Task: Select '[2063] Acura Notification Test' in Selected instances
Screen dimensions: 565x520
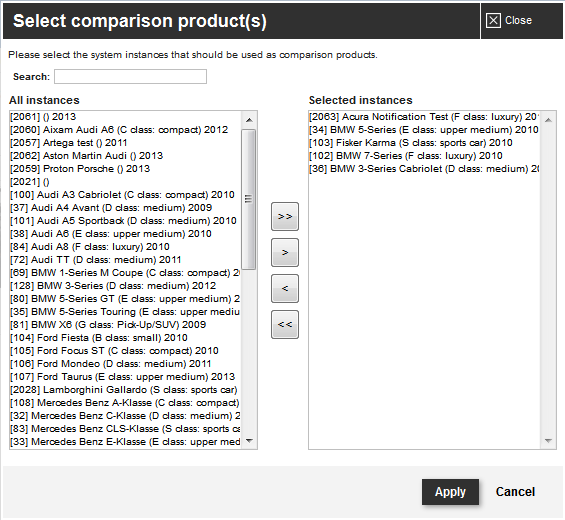Action: (424, 117)
